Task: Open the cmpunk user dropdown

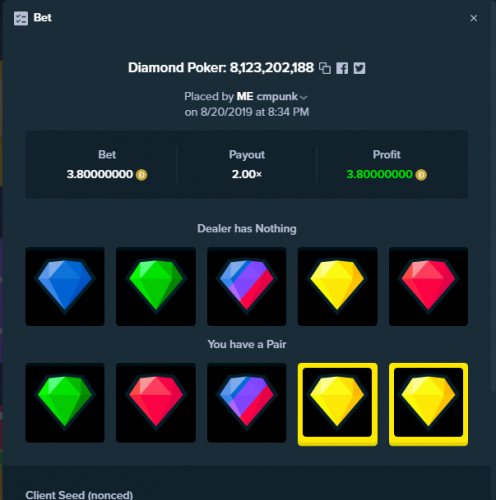Action: click(303, 97)
